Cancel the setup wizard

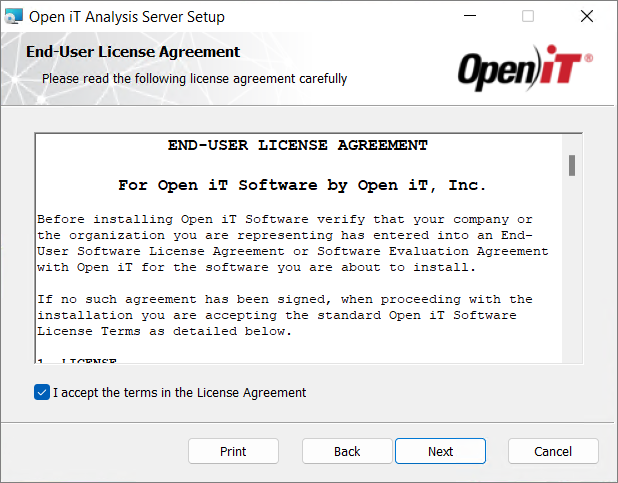click(x=553, y=451)
